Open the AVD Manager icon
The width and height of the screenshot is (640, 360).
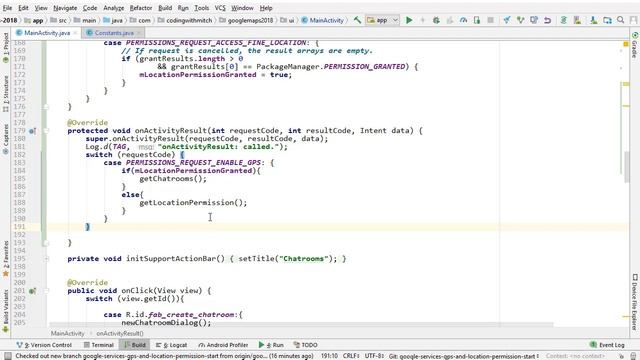point(577,20)
